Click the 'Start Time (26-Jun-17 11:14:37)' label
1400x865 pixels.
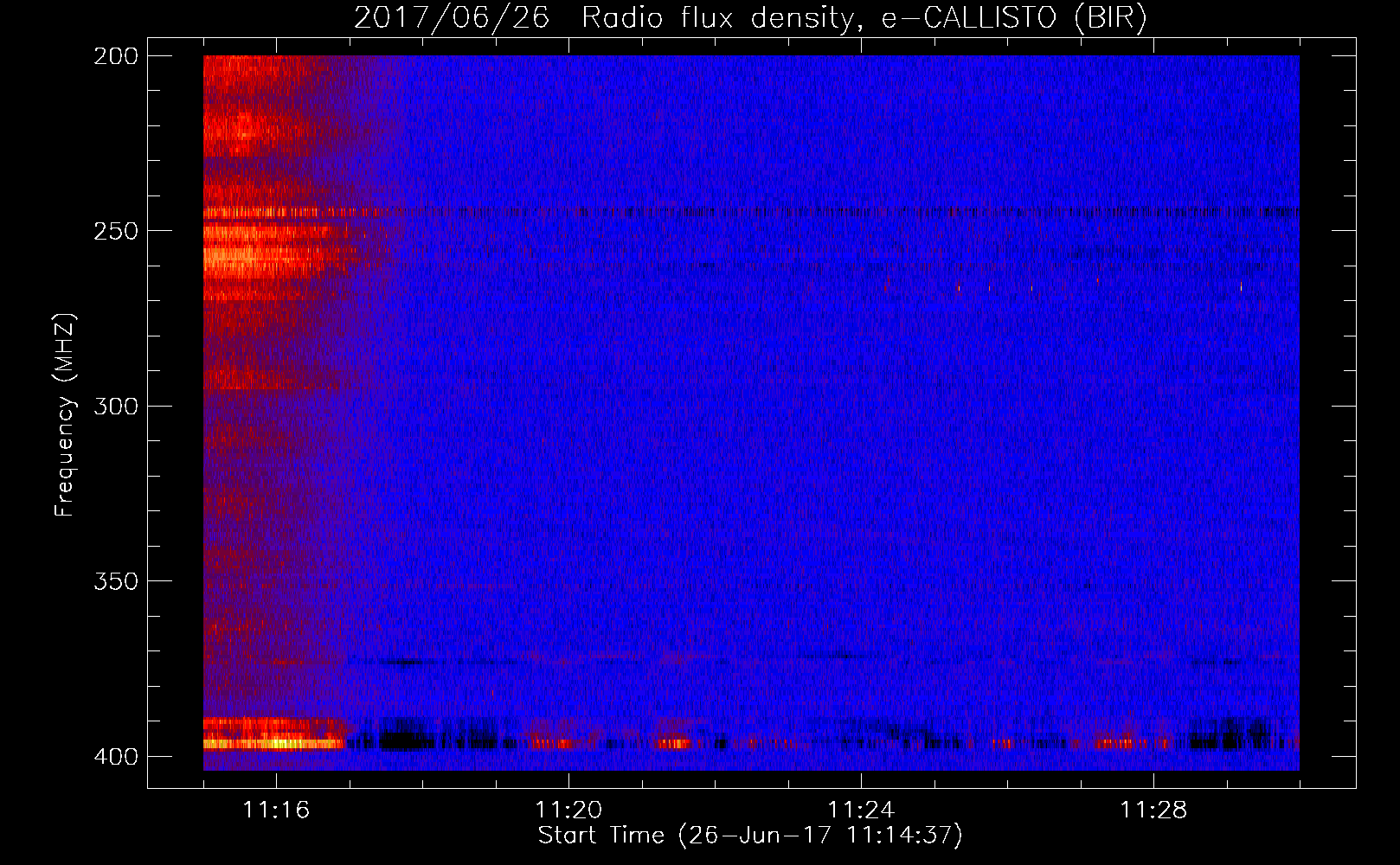[x=750, y=836]
